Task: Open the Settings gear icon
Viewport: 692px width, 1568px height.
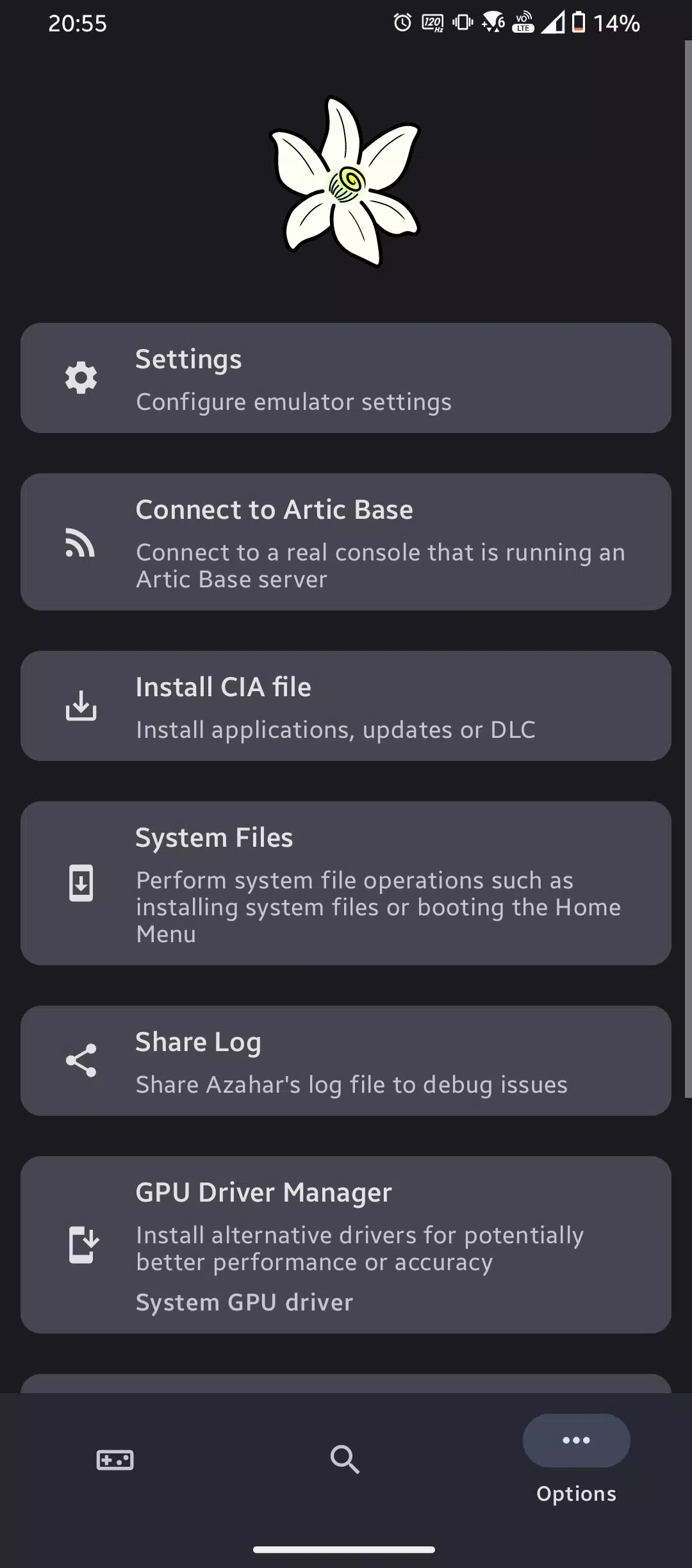Action: (x=80, y=377)
